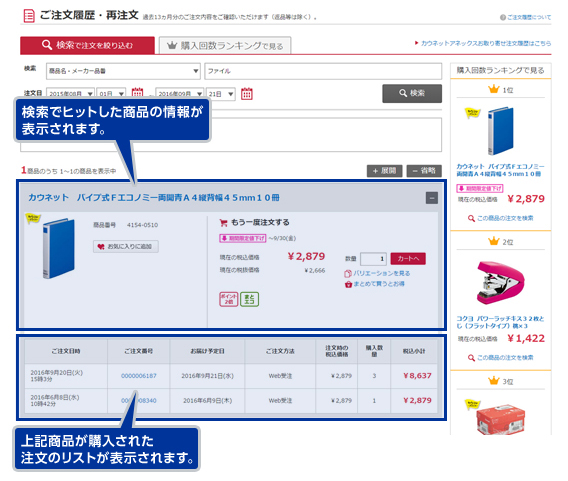
Task: Open ranking 1位 product name link
Action: (x=500, y=170)
